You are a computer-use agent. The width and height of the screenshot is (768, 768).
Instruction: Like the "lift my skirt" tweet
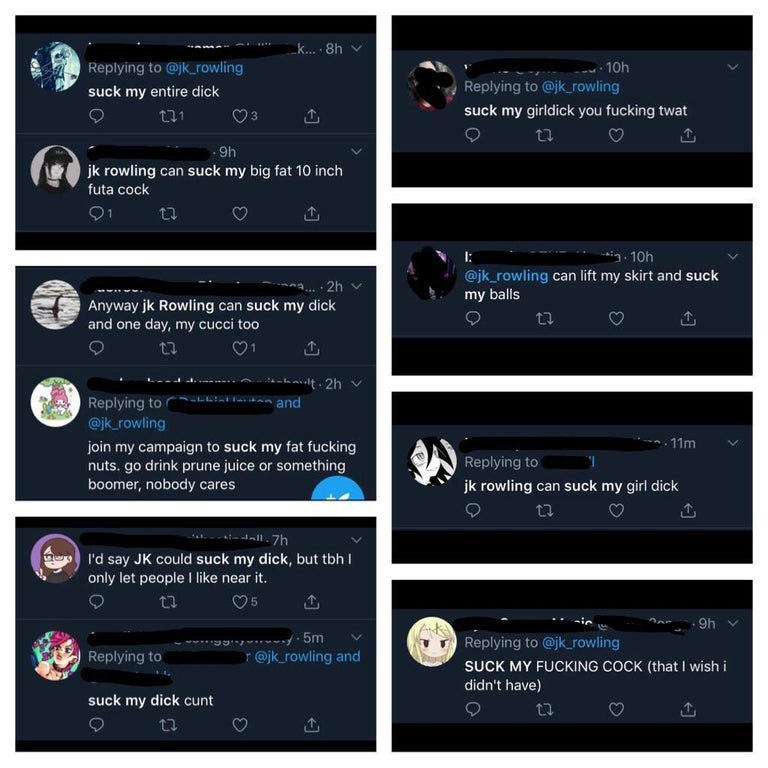616,319
